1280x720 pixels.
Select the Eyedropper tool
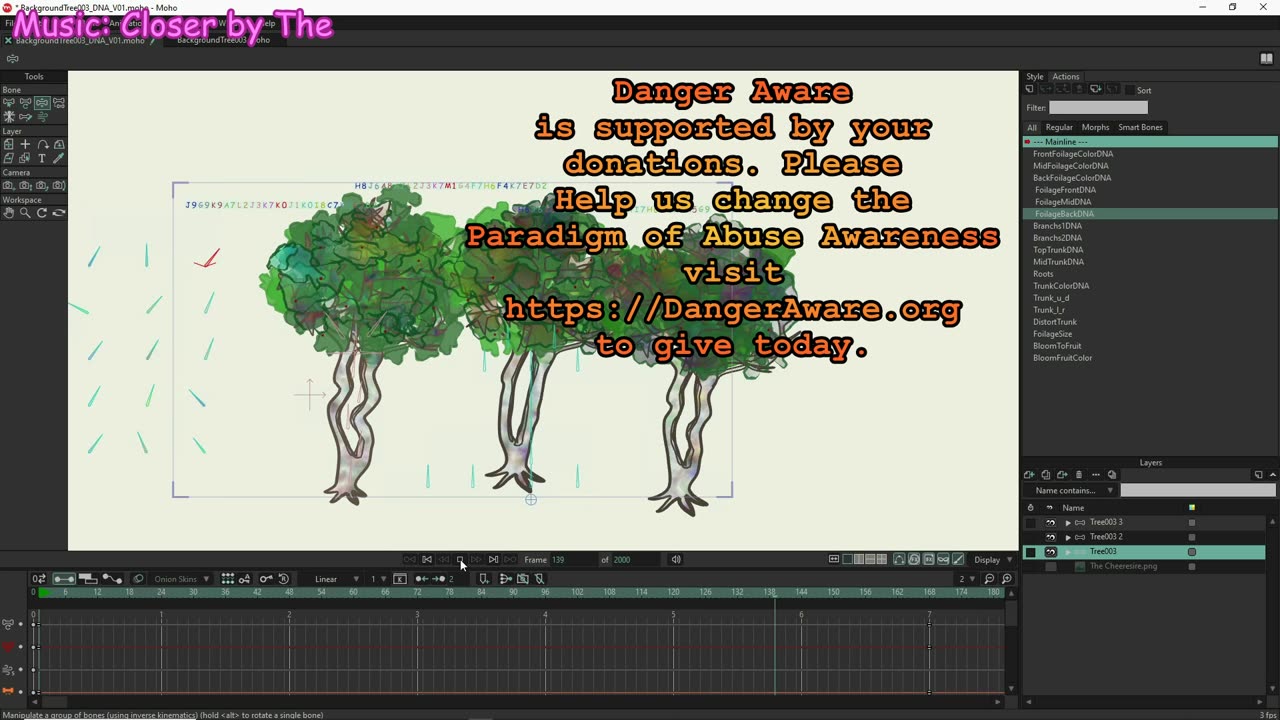[59, 158]
